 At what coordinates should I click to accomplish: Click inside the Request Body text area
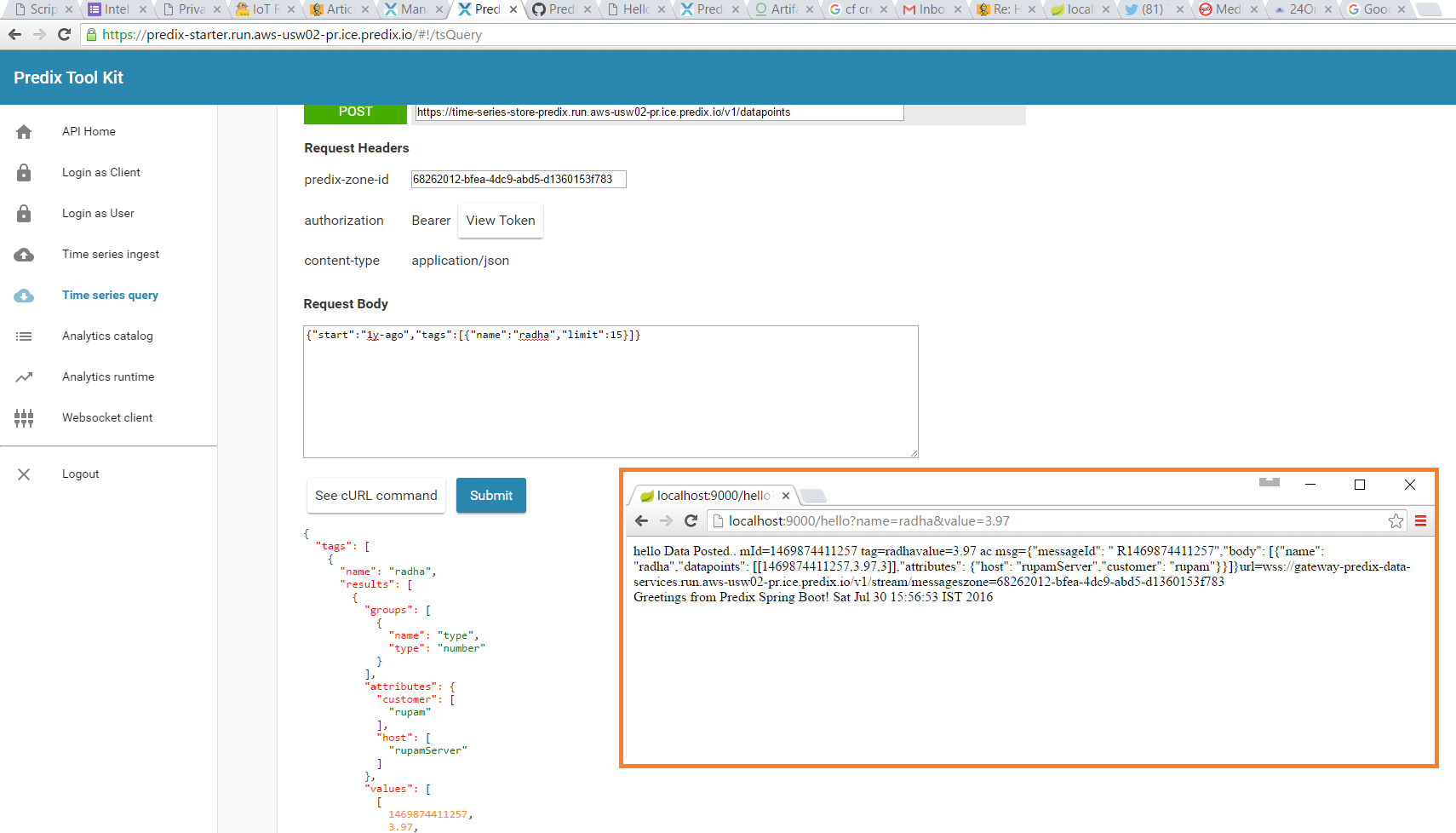tap(610, 392)
